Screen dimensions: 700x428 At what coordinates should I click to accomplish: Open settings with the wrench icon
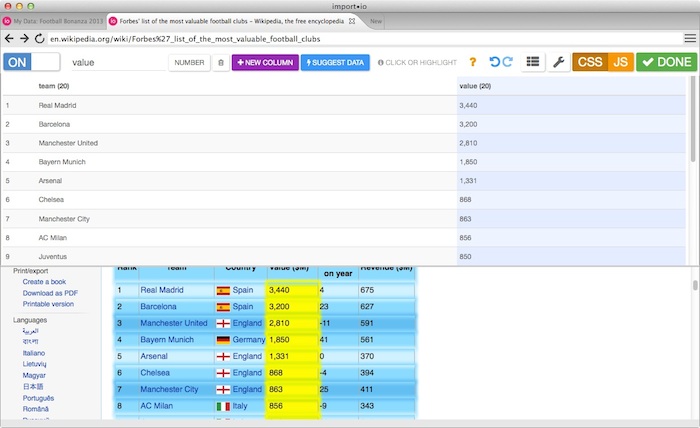[x=558, y=62]
